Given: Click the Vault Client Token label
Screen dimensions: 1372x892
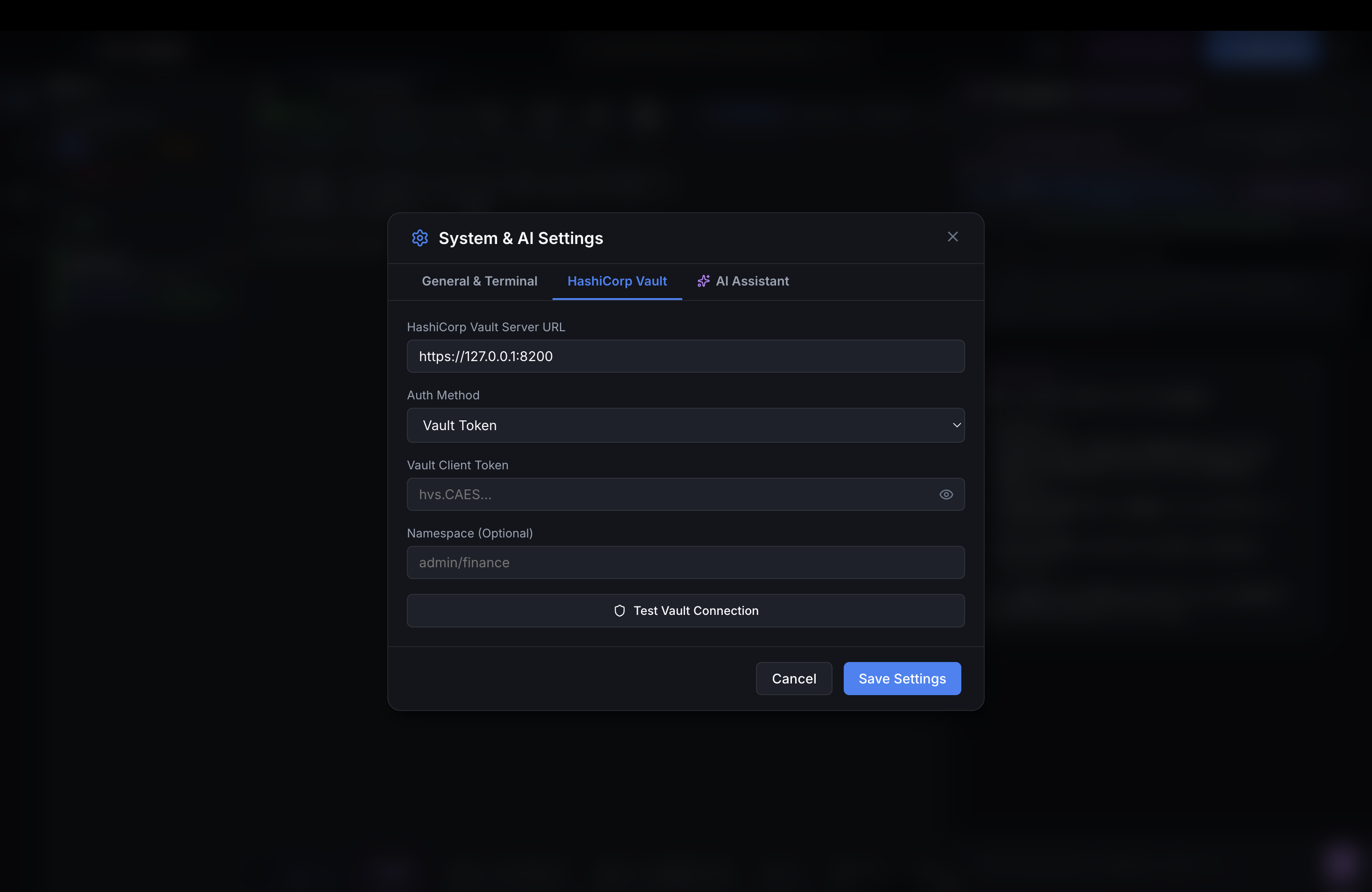Looking at the screenshot, I should [x=458, y=465].
